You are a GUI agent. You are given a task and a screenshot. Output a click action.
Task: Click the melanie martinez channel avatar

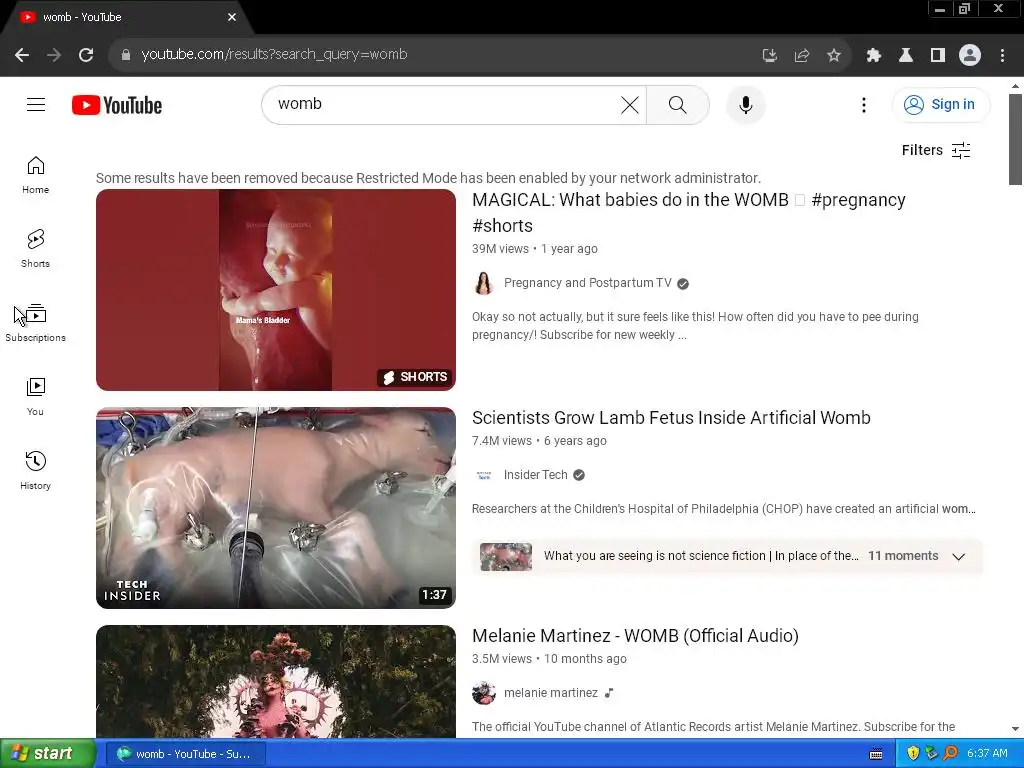[484, 693]
